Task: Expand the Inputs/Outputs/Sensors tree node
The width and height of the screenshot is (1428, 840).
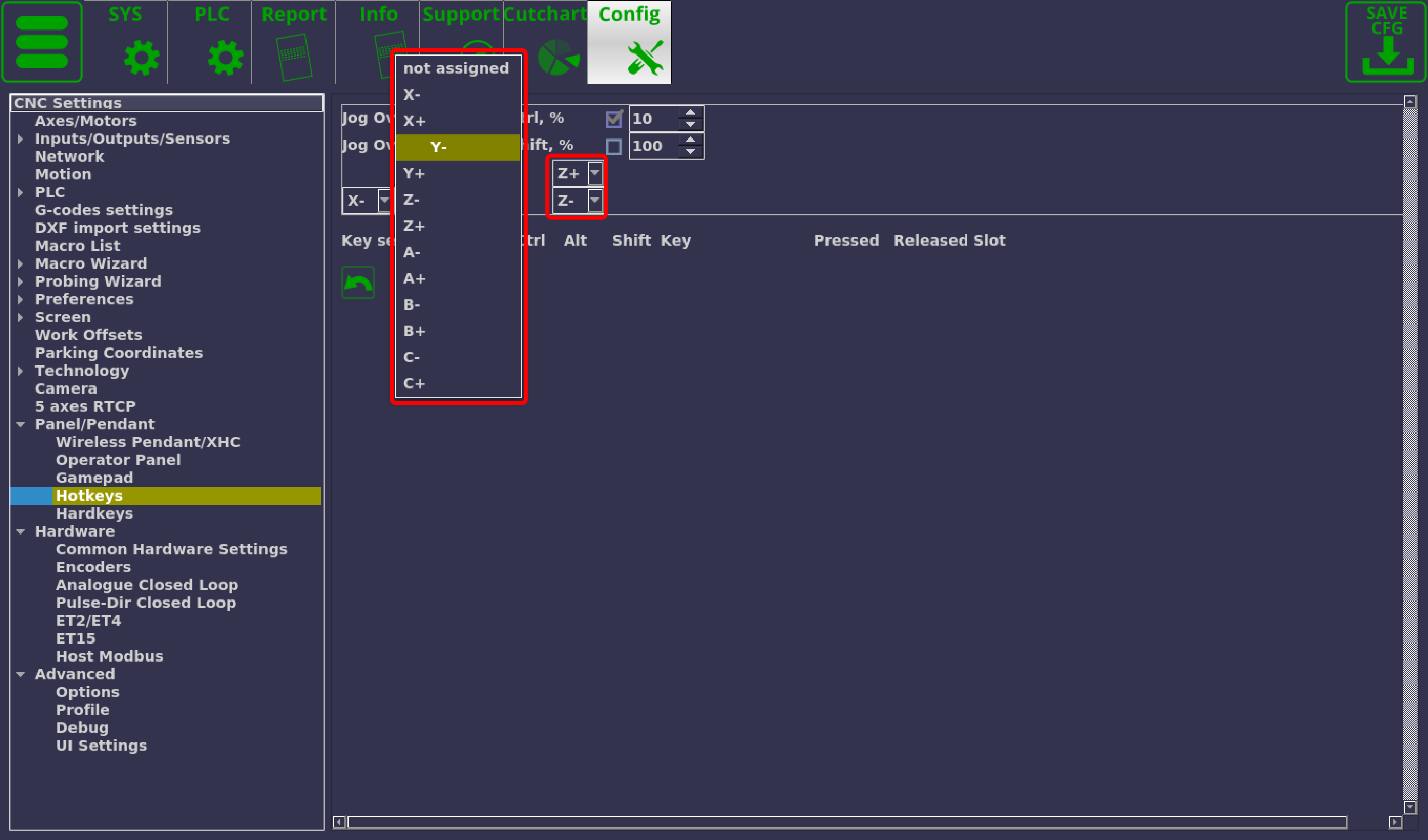Action: pos(21,139)
